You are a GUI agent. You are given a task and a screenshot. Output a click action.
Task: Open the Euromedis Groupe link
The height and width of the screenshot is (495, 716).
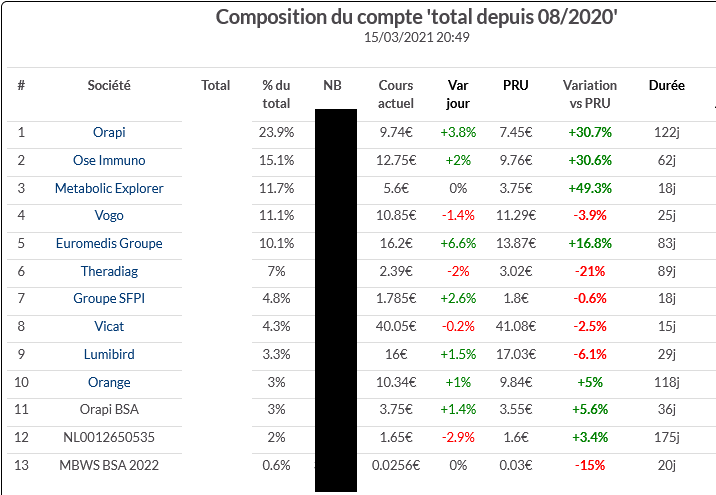[109, 243]
